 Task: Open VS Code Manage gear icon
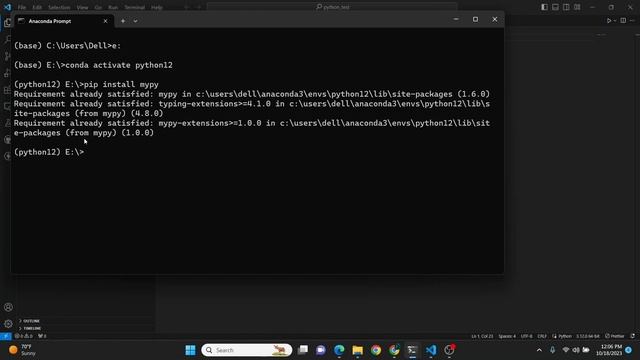(x=8, y=324)
